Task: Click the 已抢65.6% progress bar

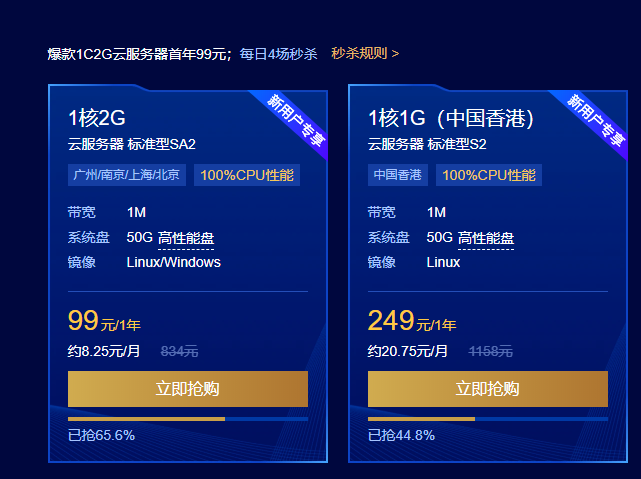Action: pos(187,419)
